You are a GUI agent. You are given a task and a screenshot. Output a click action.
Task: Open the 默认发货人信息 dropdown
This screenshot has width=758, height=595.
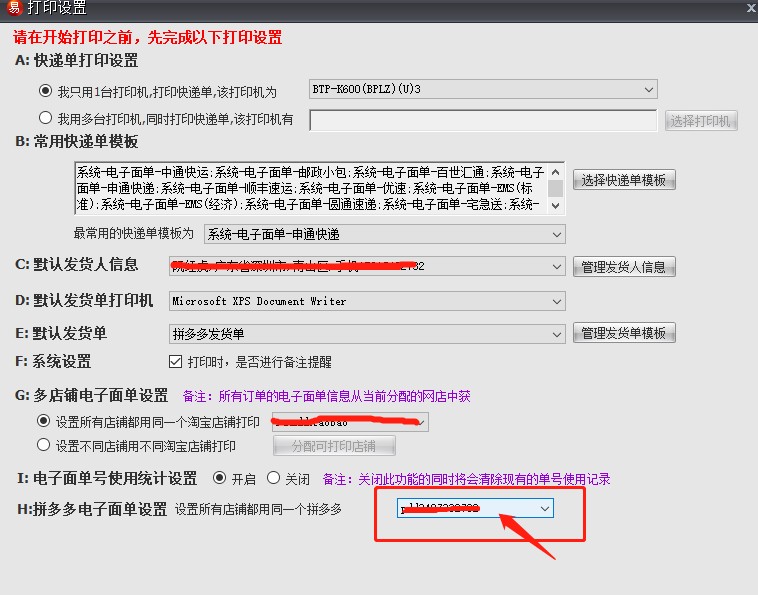tap(556, 266)
